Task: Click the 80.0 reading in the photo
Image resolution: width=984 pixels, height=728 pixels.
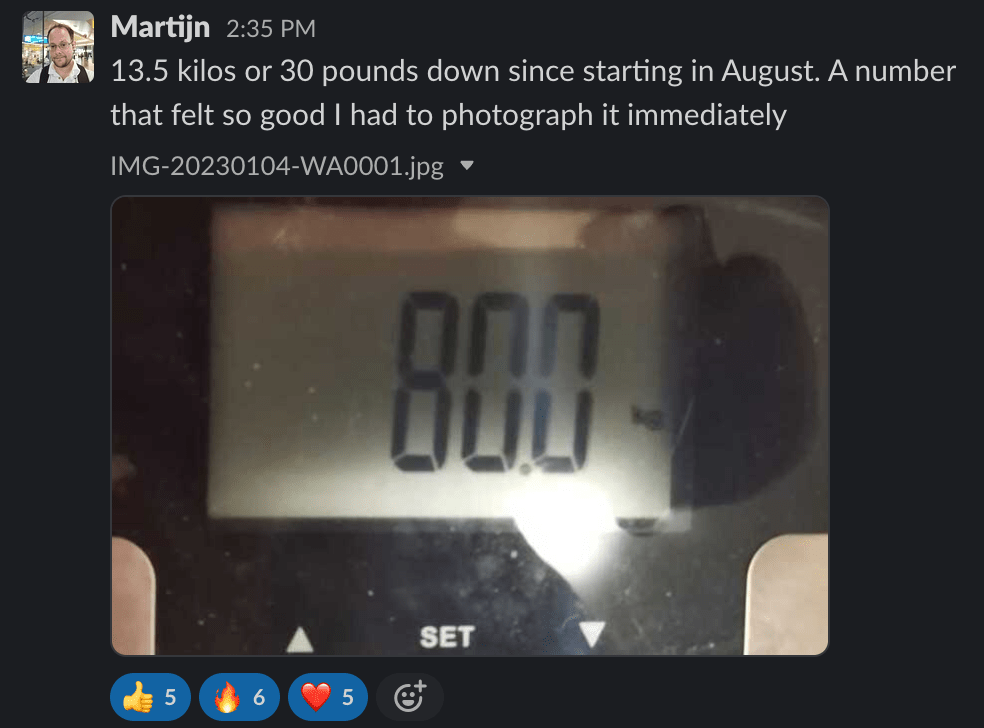Action: [x=494, y=382]
